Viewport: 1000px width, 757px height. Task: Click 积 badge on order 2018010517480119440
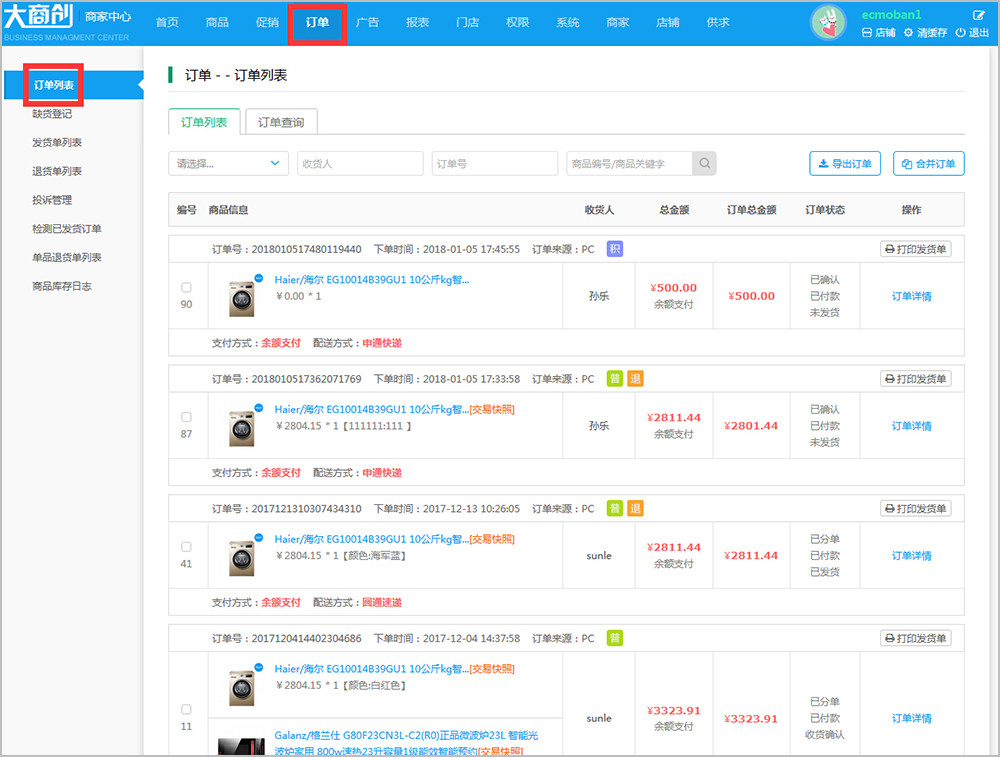click(x=614, y=249)
